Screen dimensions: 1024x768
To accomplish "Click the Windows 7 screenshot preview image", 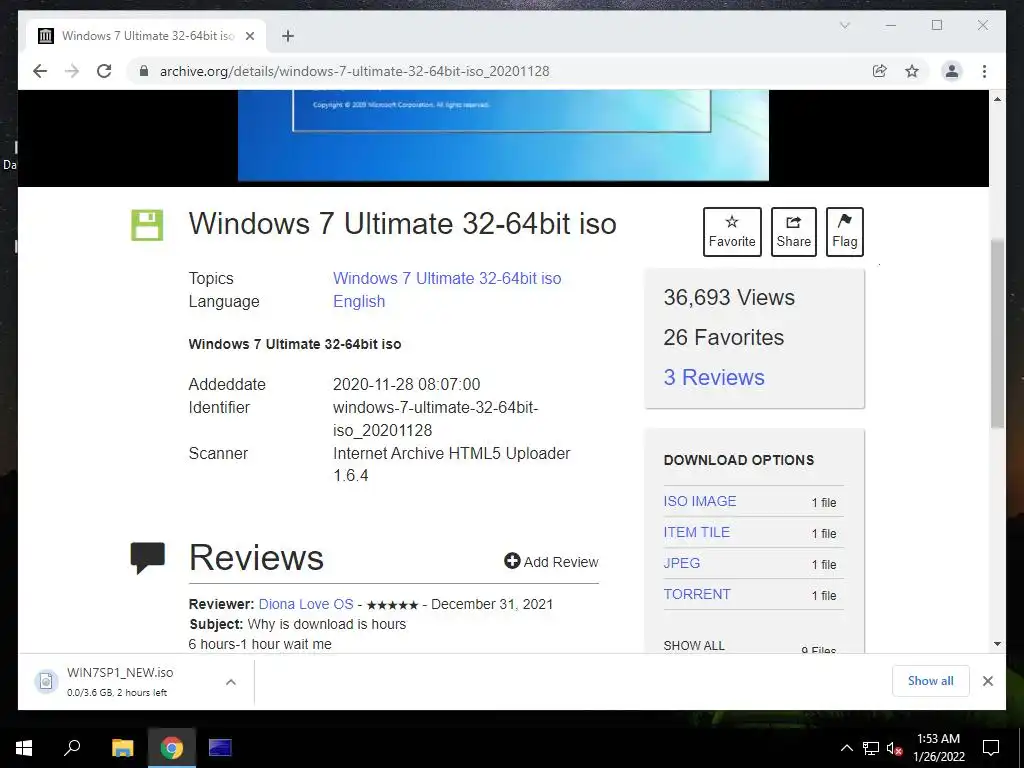I will 503,135.
